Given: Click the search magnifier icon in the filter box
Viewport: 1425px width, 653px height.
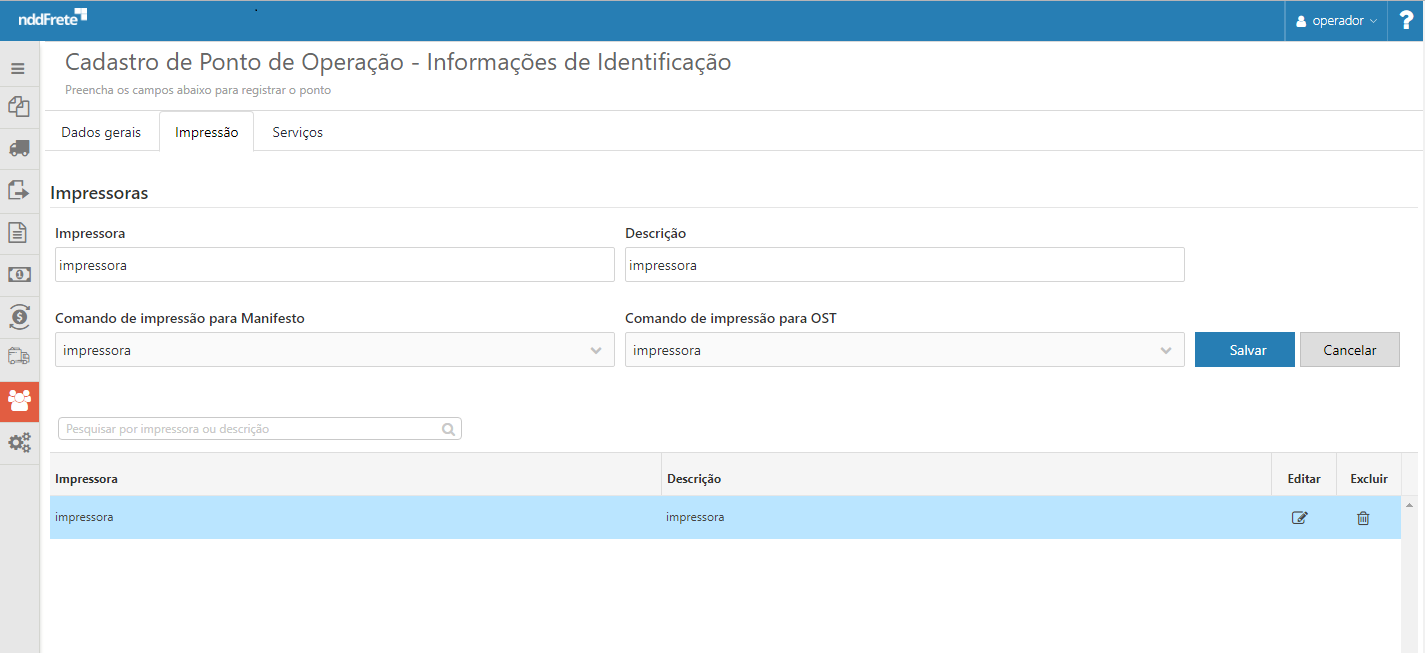Looking at the screenshot, I should point(449,429).
